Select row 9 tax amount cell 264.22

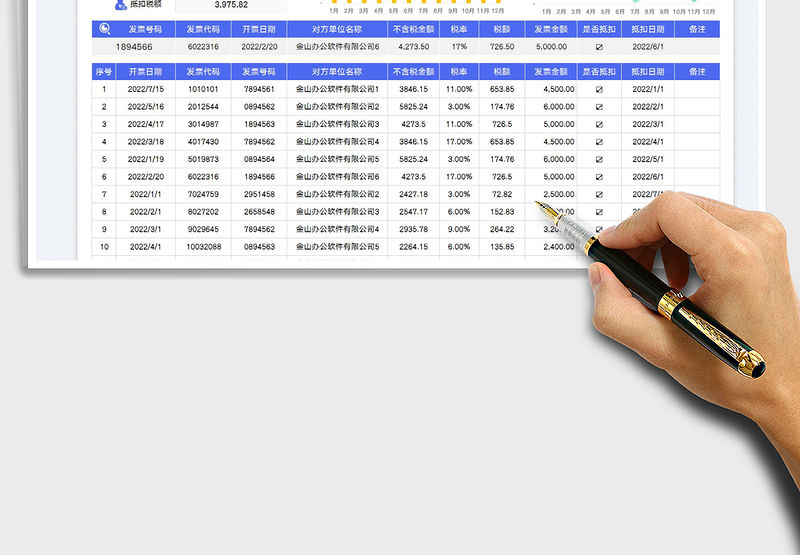point(502,229)
